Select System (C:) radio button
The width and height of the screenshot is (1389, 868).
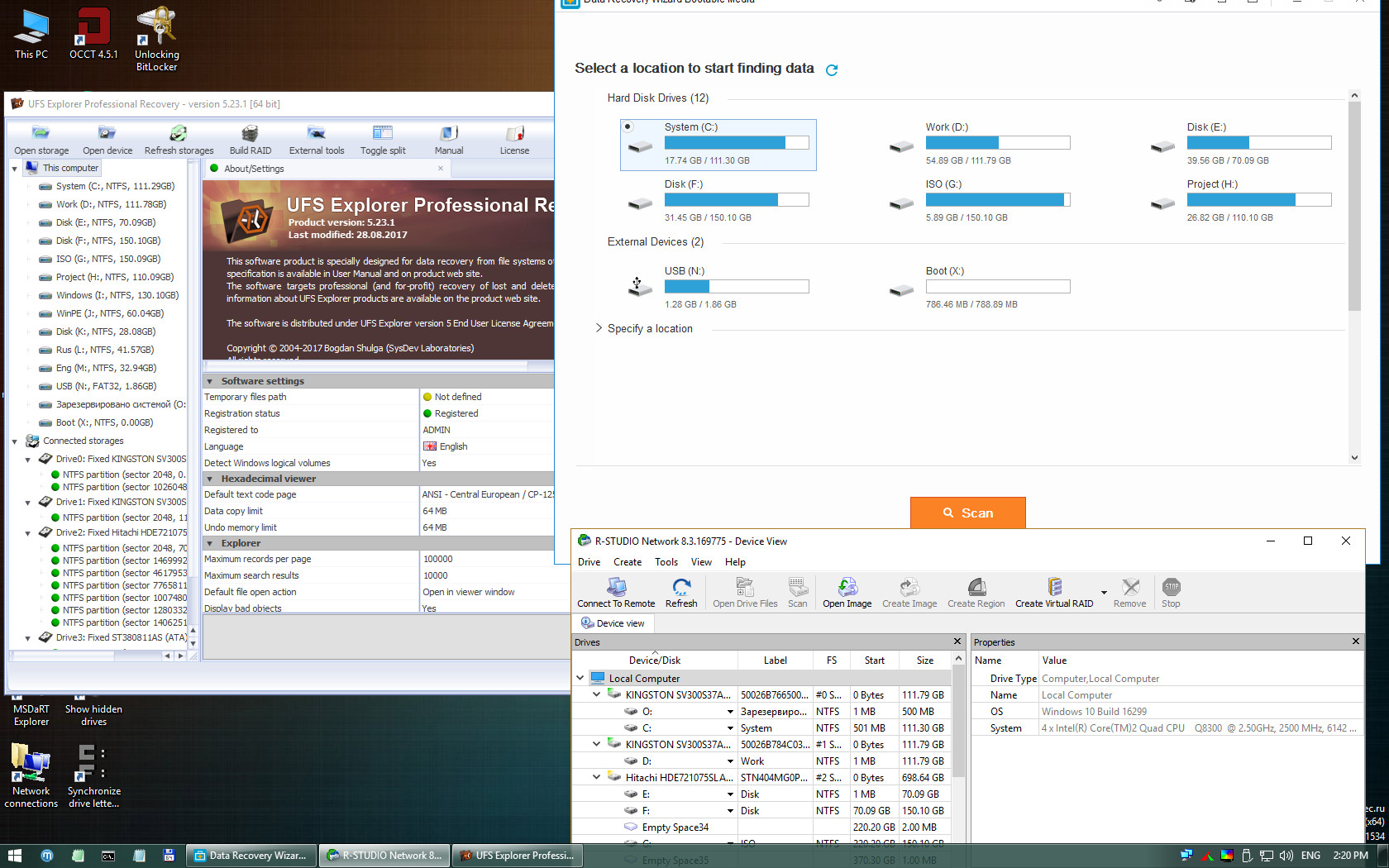point(628,127)
